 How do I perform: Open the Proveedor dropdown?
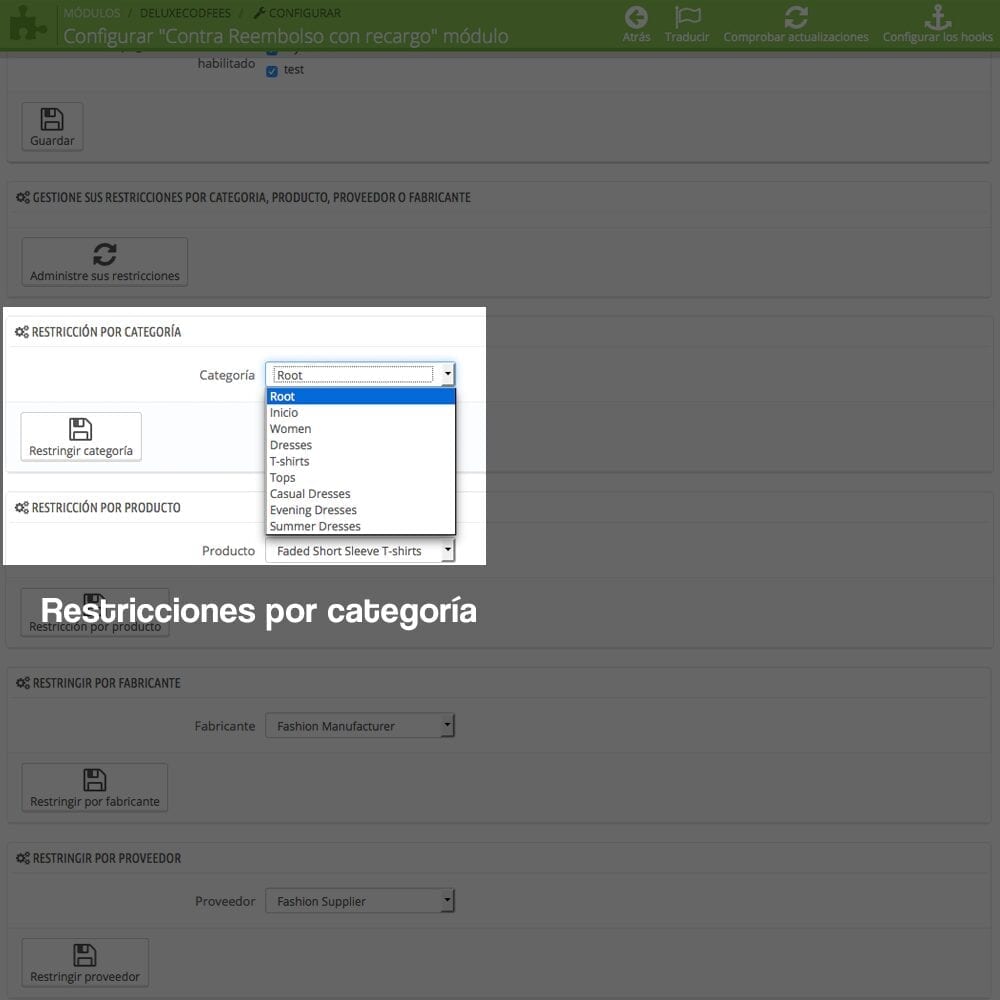[x=359, y=901]
